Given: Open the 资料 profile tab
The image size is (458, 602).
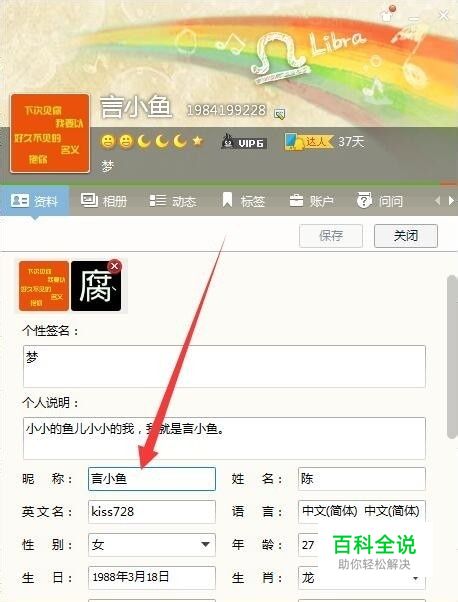Looking at the screenshot, I should tap(35, 200).
